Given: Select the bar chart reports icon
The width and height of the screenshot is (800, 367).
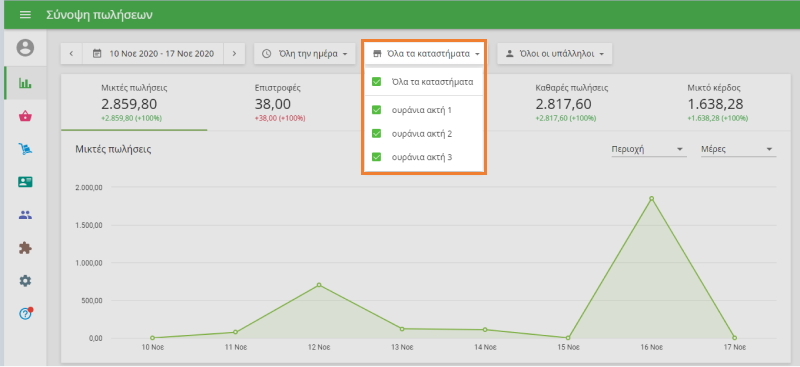Looking at the screenshot, I should click(x=25, y=83).
